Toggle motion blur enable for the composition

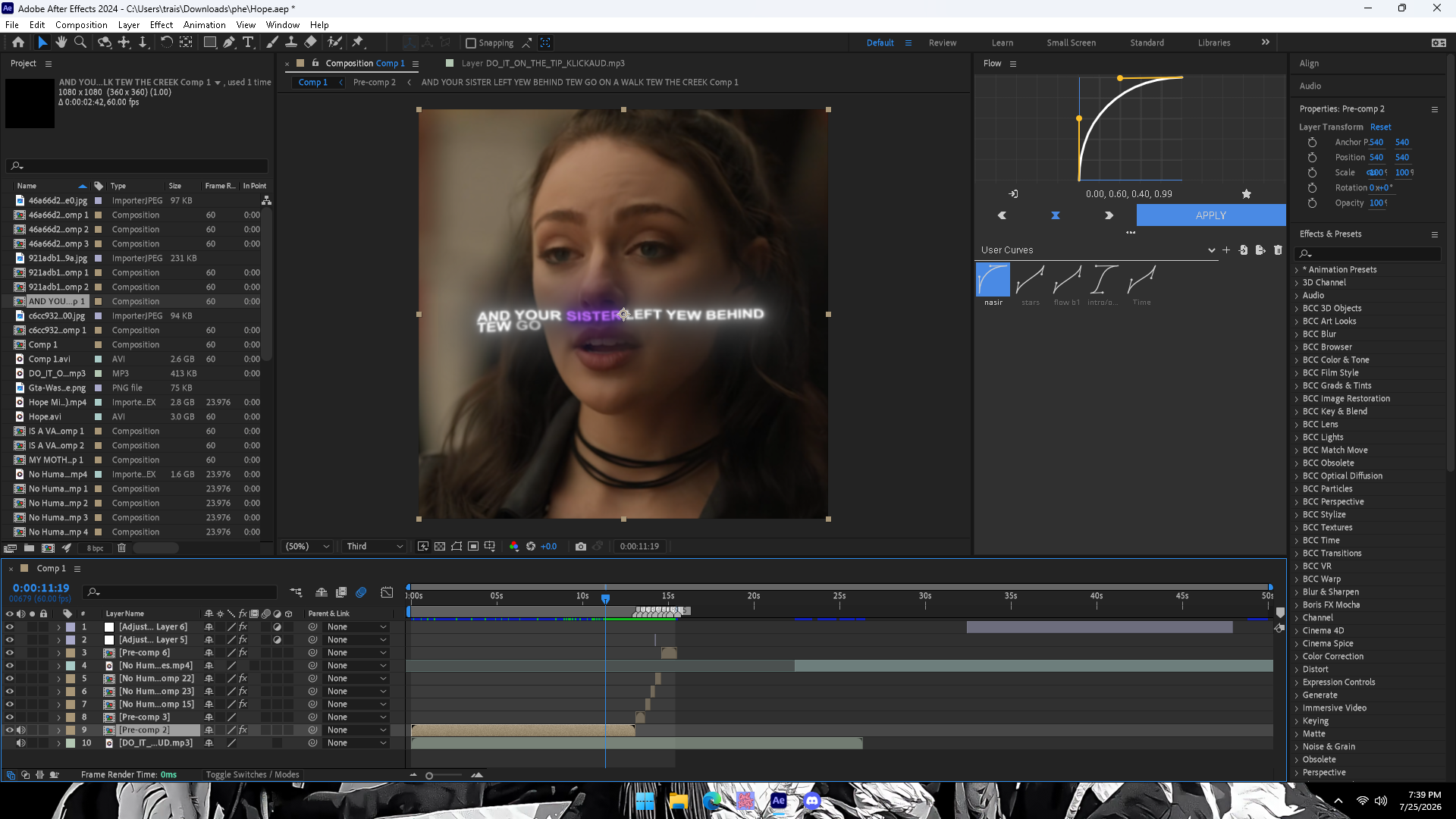tap(361, 591)
